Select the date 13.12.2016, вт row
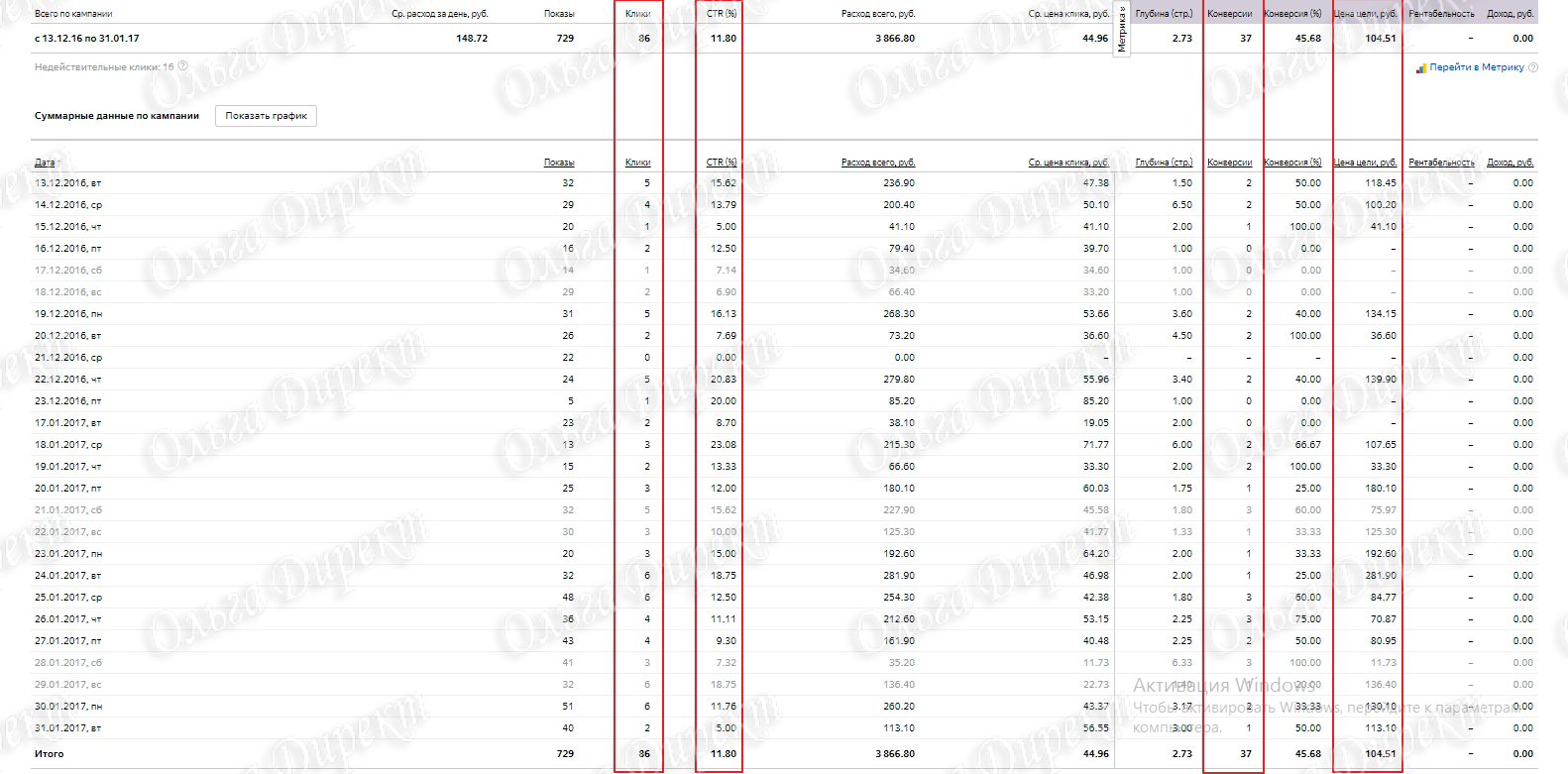Viewport: 1568px width, 774px height. pyautogui.click(x=784, y=183)
